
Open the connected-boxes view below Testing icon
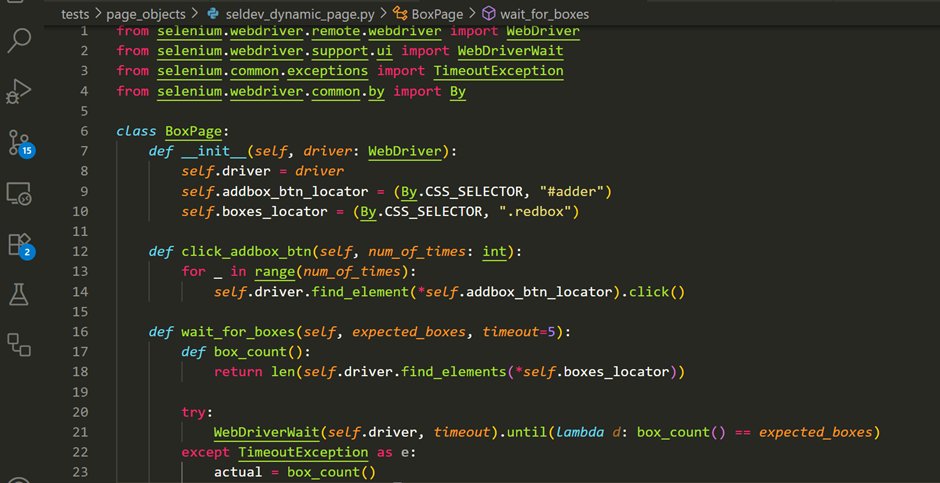(19, 345)
